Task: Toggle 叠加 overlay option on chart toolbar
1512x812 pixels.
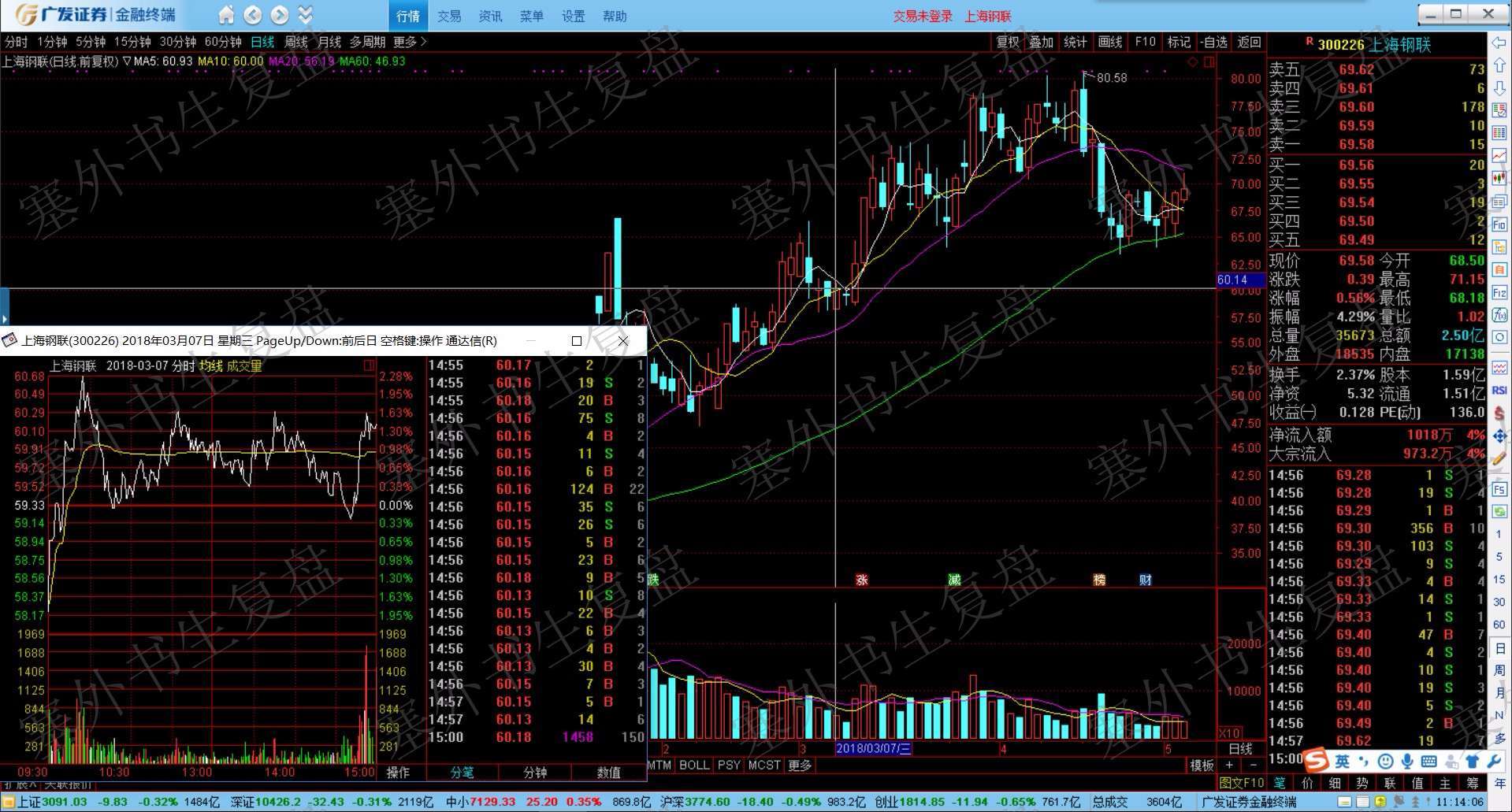Action: (1041, 42)
